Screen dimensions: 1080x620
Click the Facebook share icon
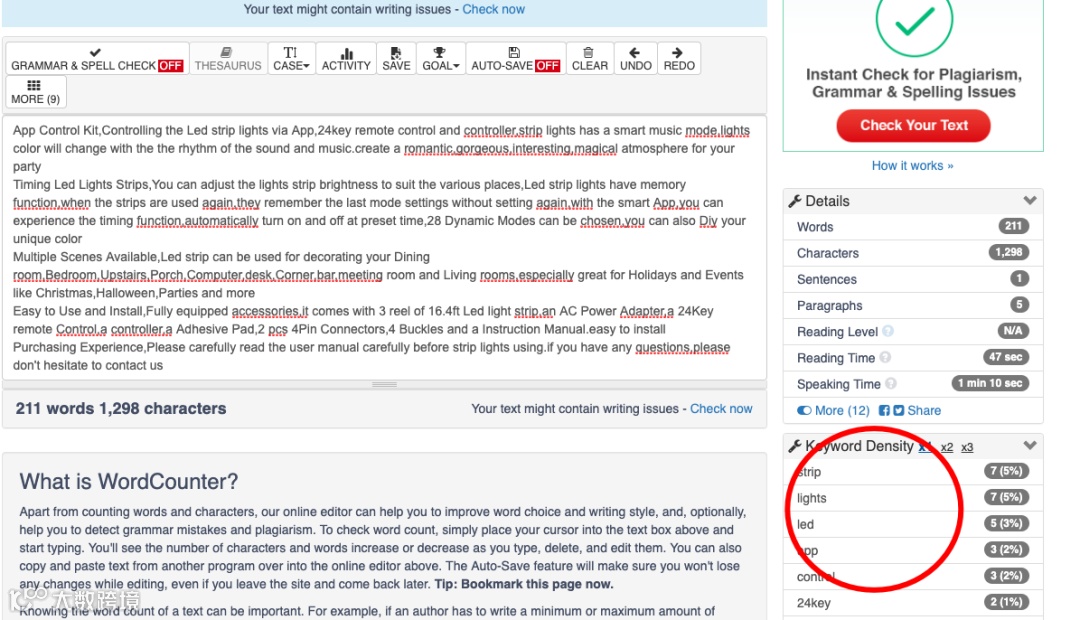pyautogui.click(x=884, y=411)
